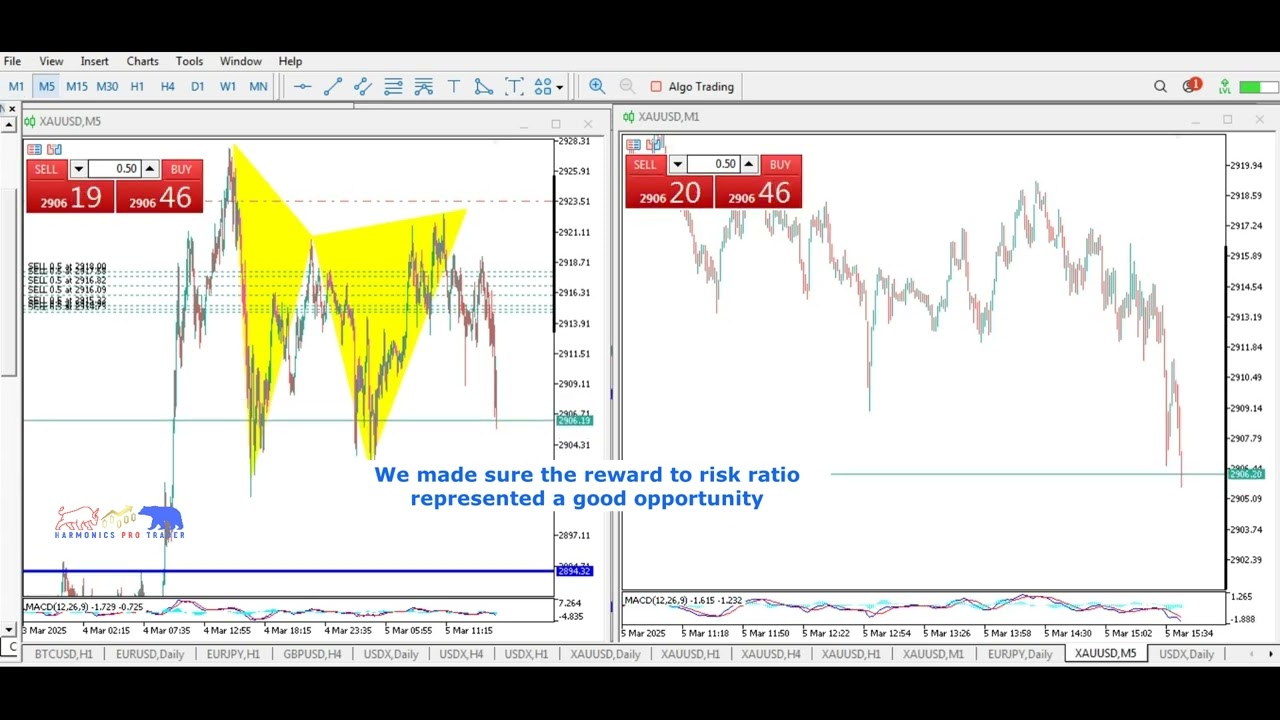Screen dimensions: 1280x720
Task: Switch to the GBPUSD,H4 chart tab
Action: pyautogui.click(x=312, y=654)
